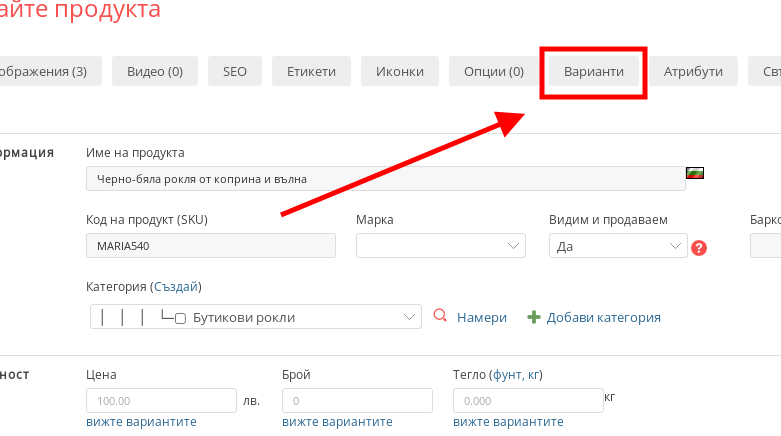Select the SEO tab

pyautogui.click(x=235, y=71)
